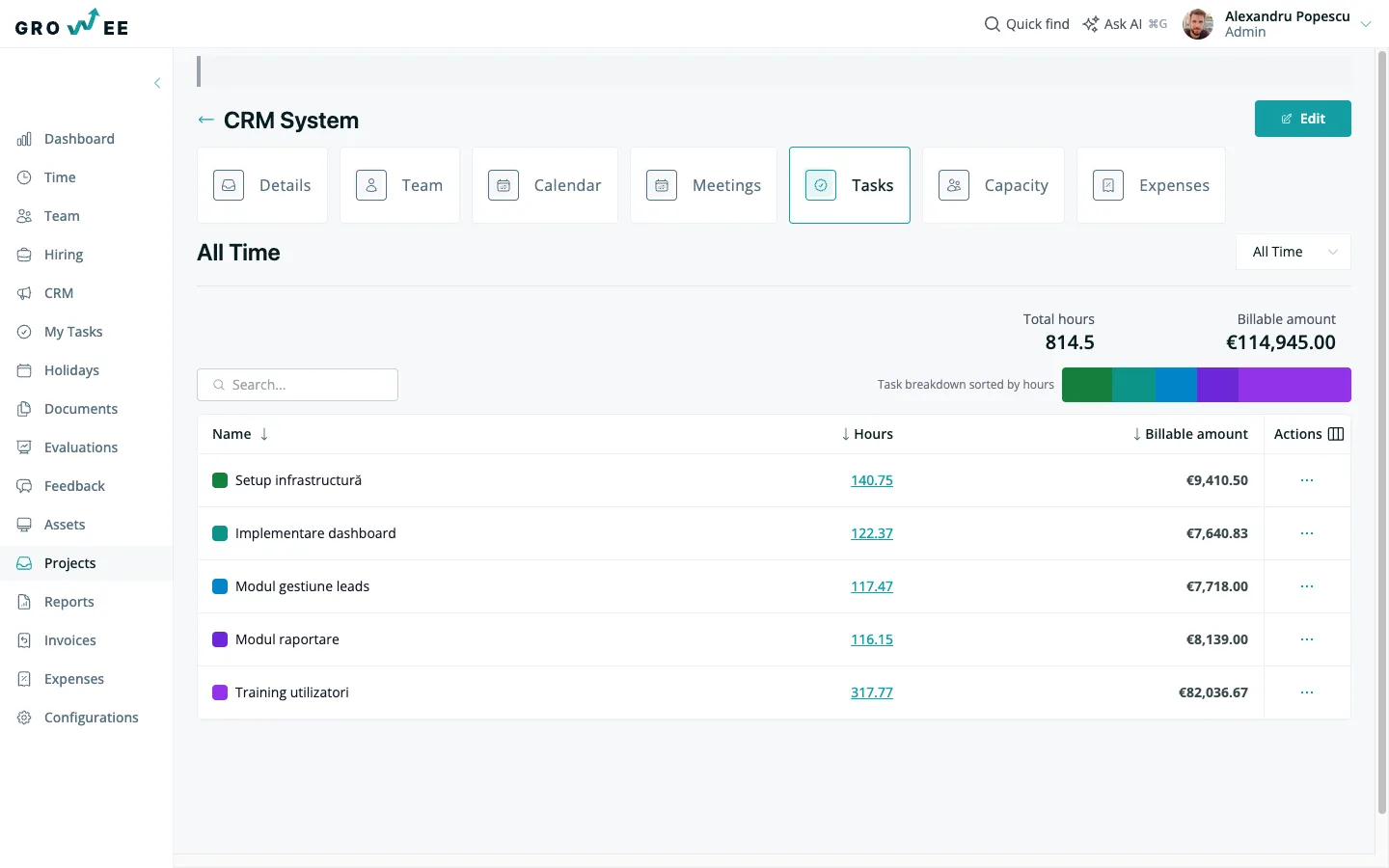Open the All Time period dropdown
Viewport: 1389px width, 868px height.
(1294, 252)
